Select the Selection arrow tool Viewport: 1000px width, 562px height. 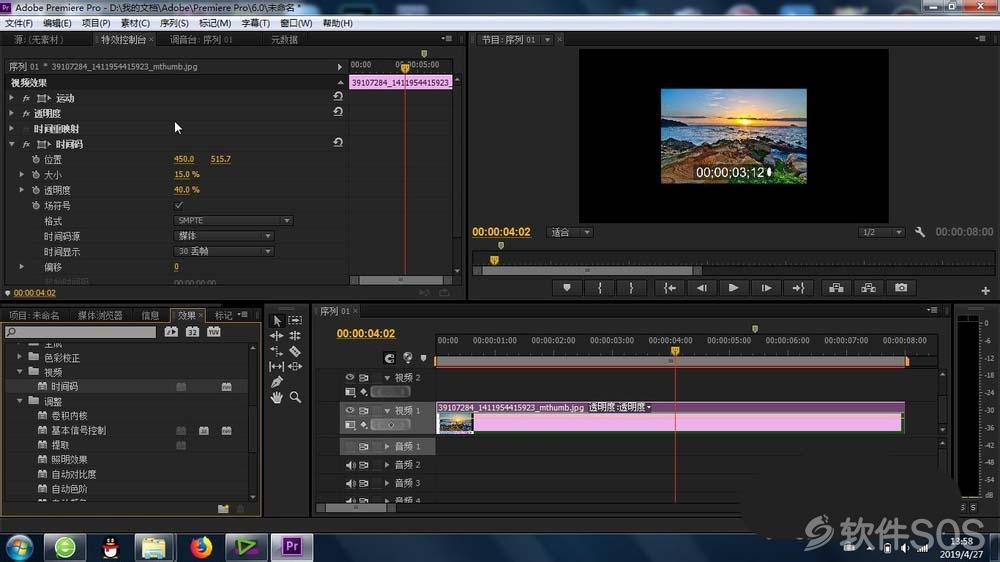(x=277, y=320)
